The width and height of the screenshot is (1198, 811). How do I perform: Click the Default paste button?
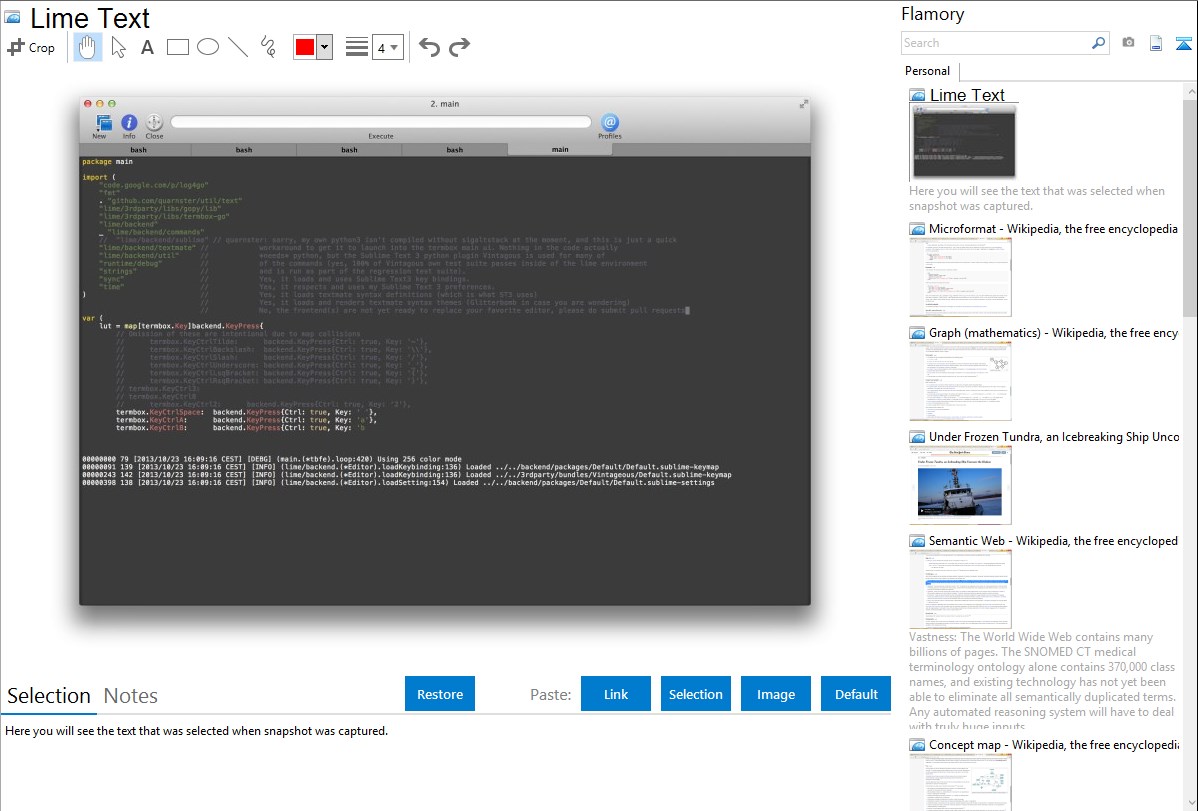pos(856,694)
